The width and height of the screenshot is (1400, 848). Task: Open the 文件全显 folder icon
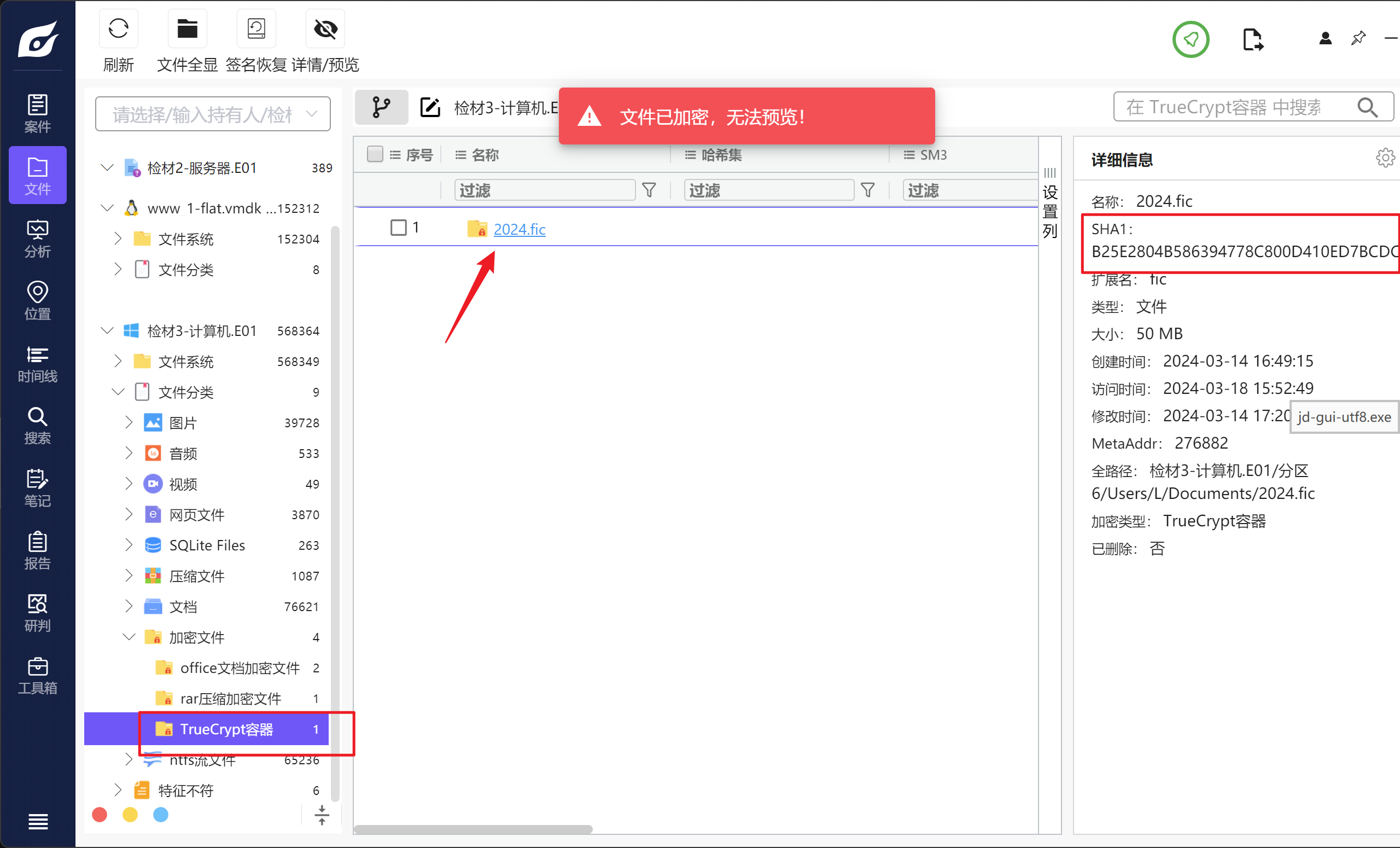tap(187, 29)
